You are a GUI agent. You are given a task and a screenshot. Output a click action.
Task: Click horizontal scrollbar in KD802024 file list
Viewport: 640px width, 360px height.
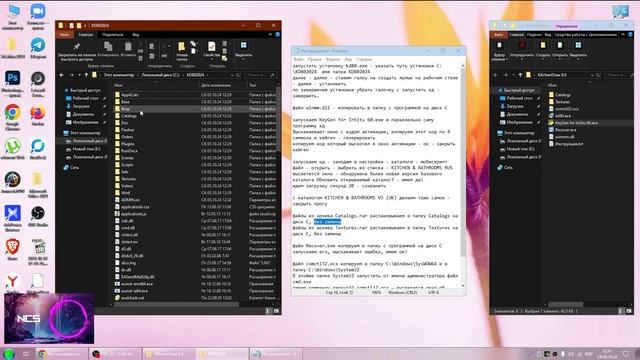pos(175,304)
